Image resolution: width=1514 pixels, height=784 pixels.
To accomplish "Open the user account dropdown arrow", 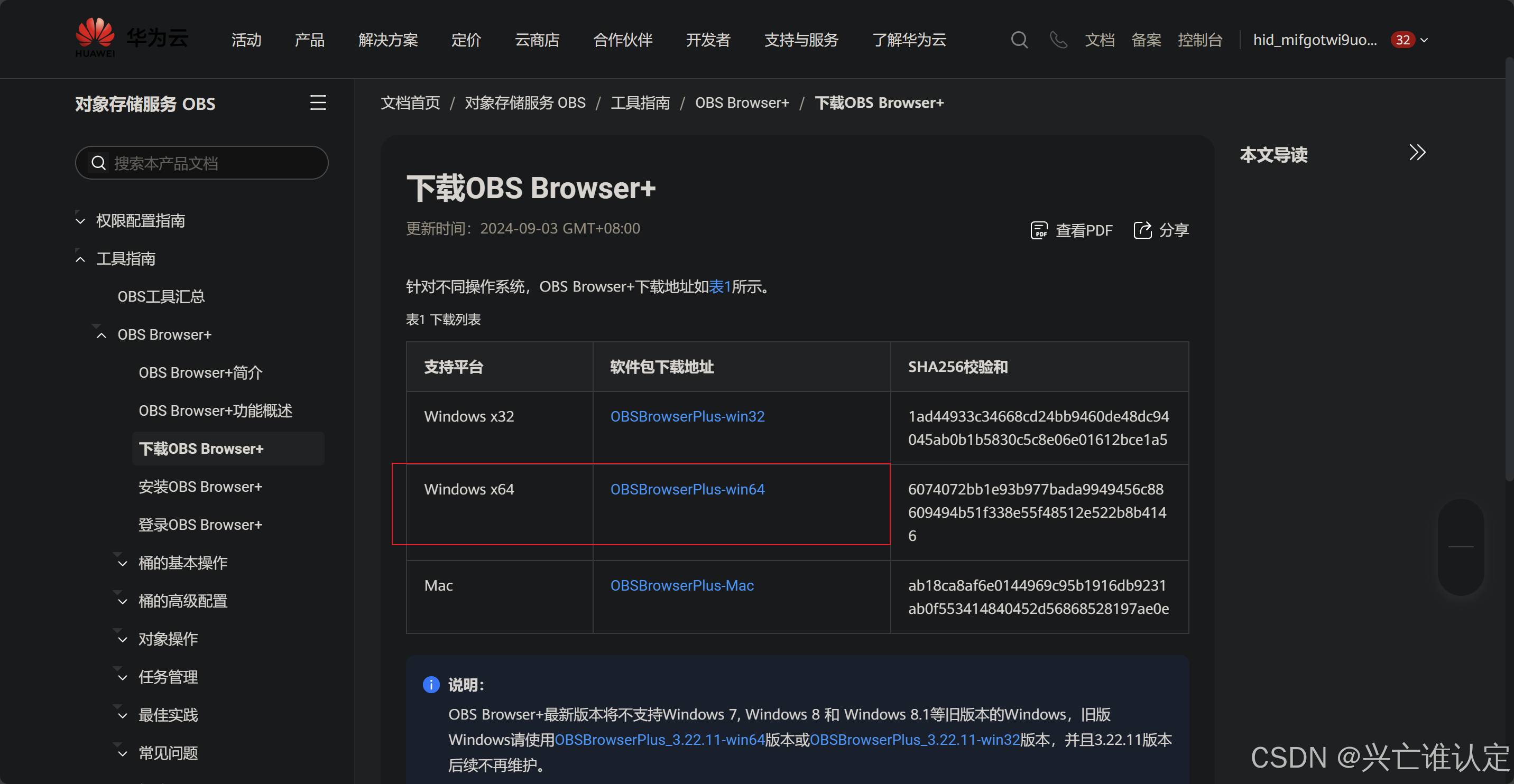I will pos(1424,41).
